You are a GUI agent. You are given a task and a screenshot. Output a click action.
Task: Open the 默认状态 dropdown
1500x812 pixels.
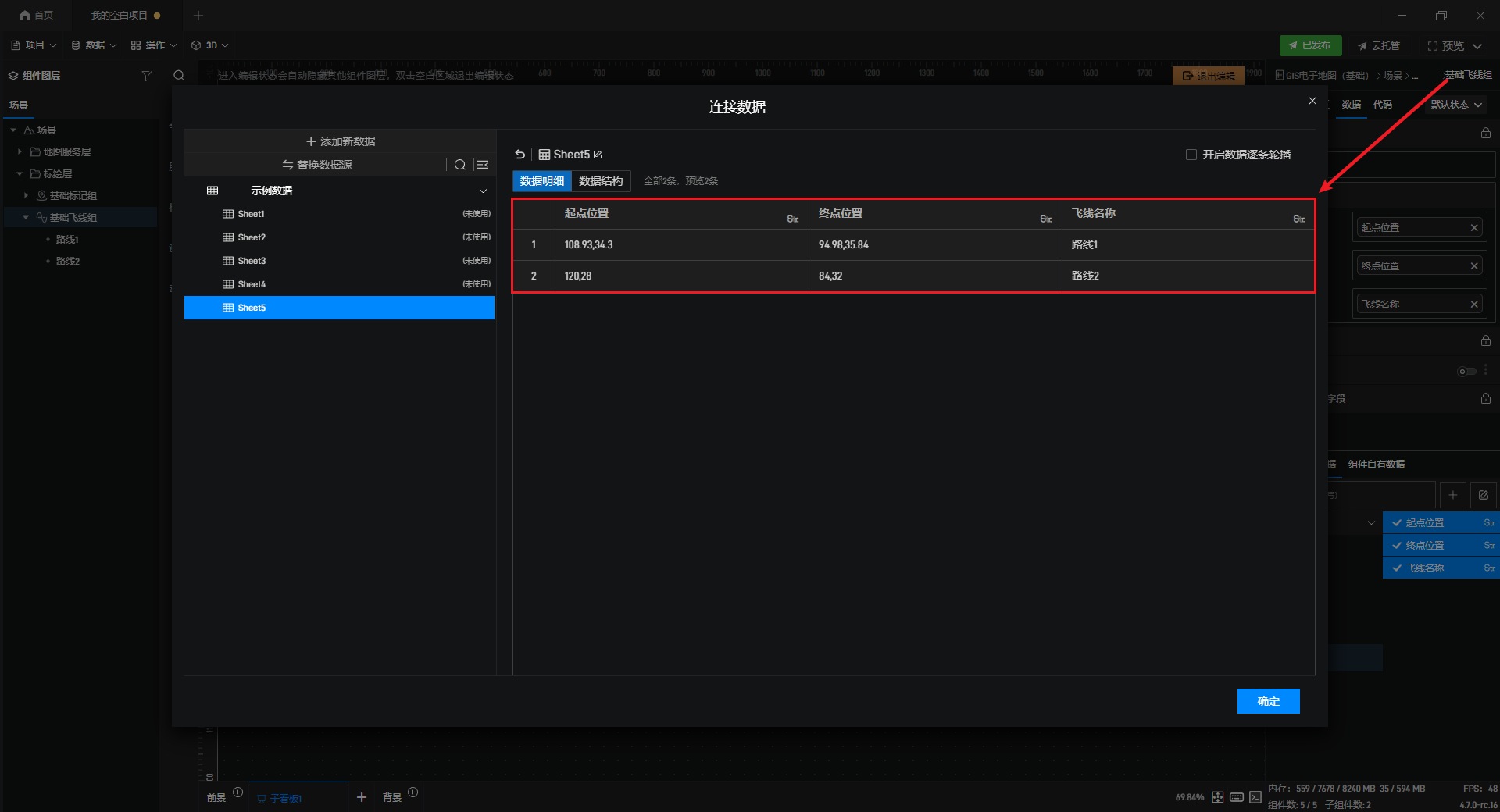tap(1456, 105)
